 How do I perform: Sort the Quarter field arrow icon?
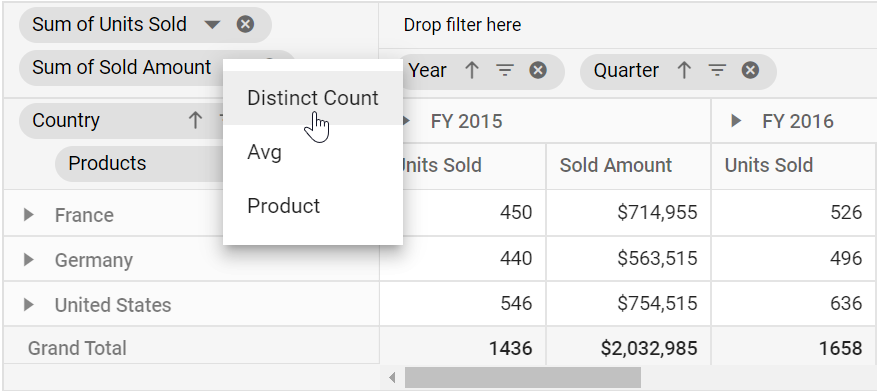[x=684, y=70]
